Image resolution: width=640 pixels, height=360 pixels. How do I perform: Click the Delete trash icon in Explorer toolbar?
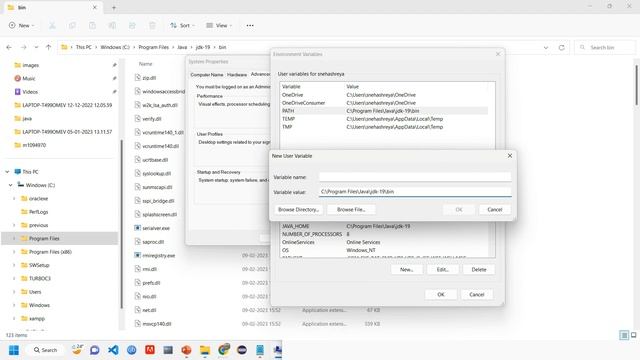[152, 25]
